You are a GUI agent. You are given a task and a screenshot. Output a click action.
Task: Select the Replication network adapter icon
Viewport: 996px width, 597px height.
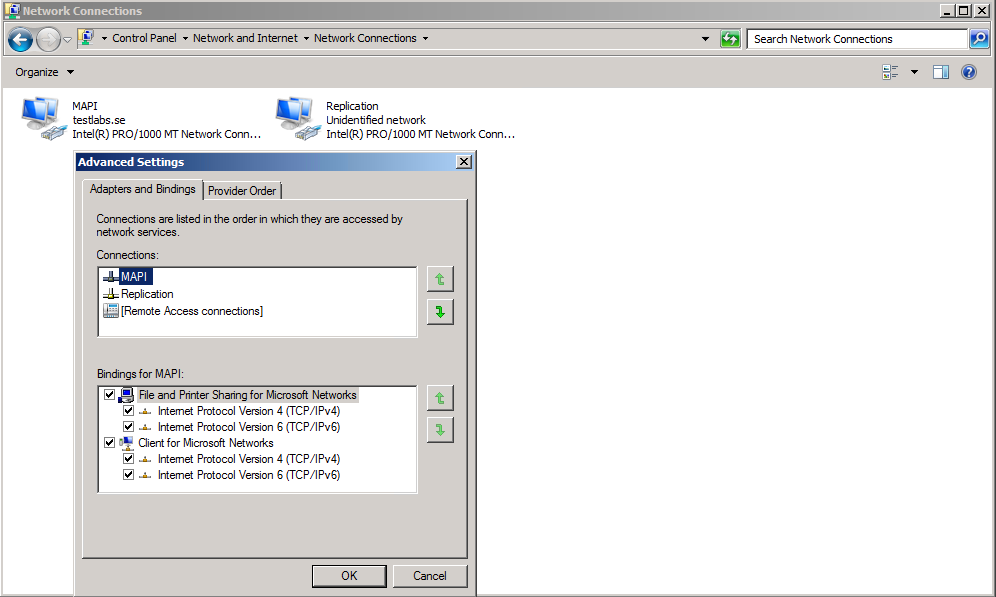point(297,119)
